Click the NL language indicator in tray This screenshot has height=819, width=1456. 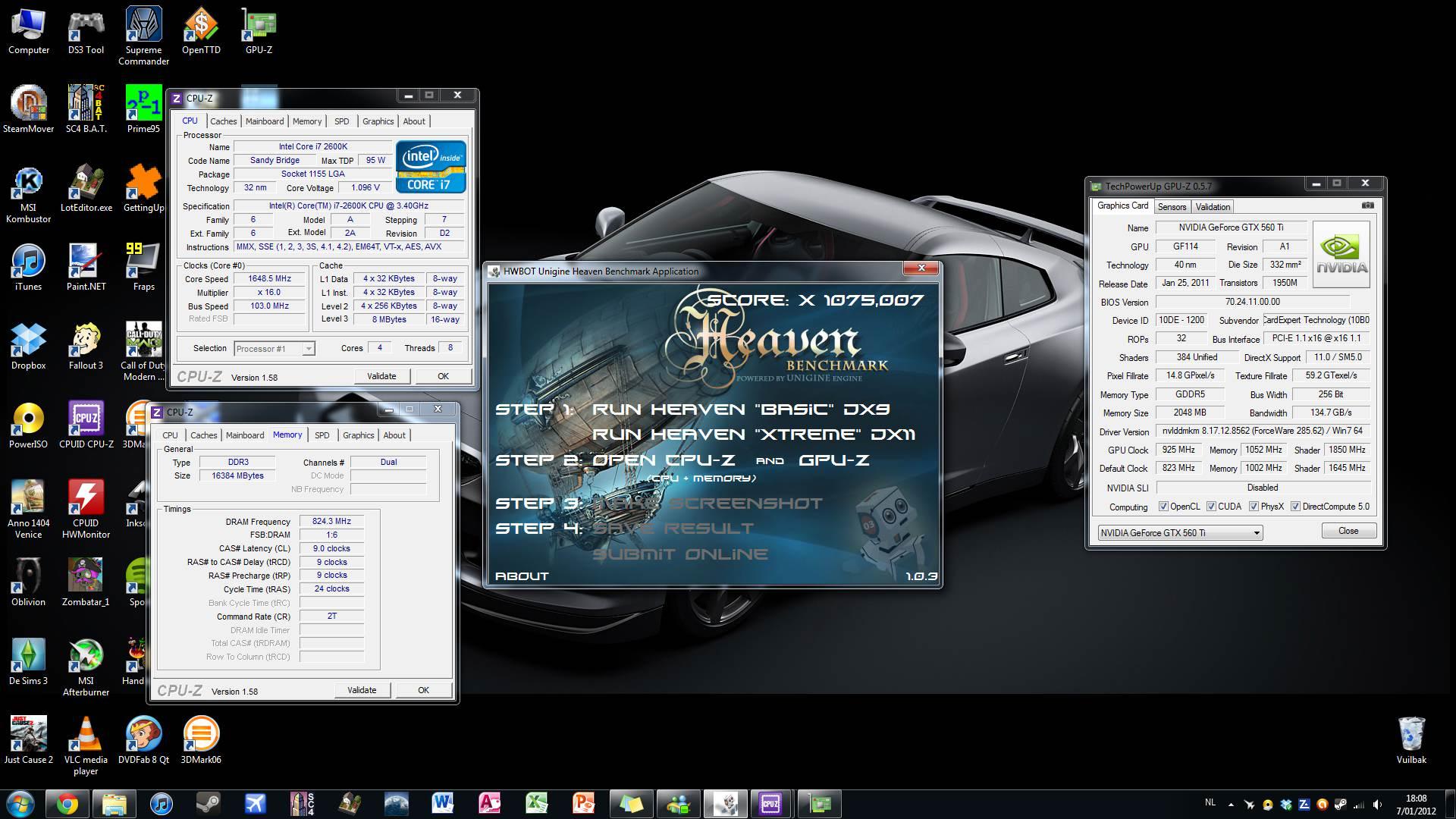point(1210,802)
